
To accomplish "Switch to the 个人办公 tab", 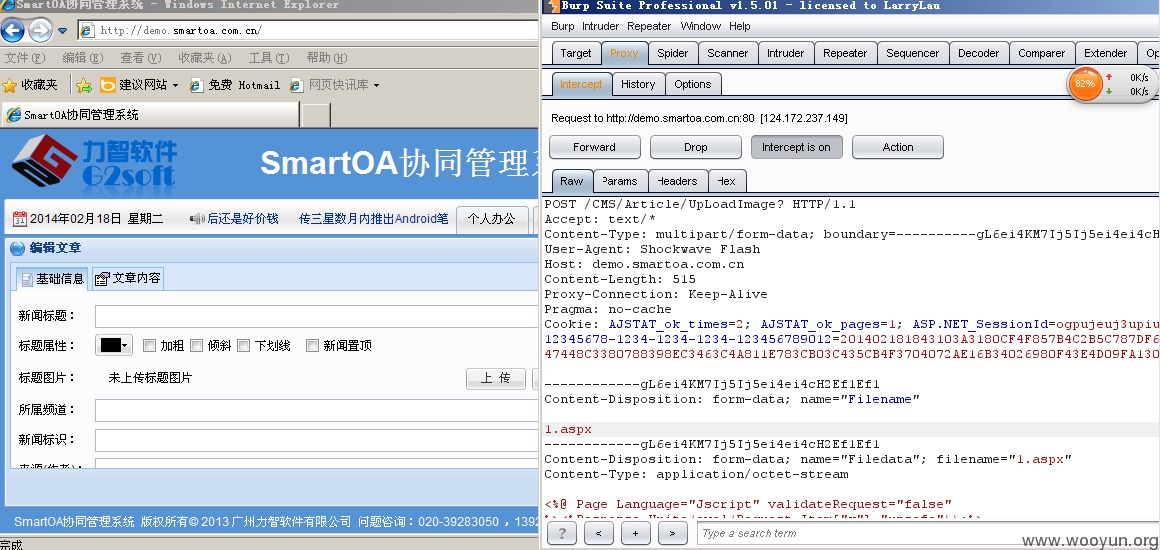I will (x=491, y=219).
